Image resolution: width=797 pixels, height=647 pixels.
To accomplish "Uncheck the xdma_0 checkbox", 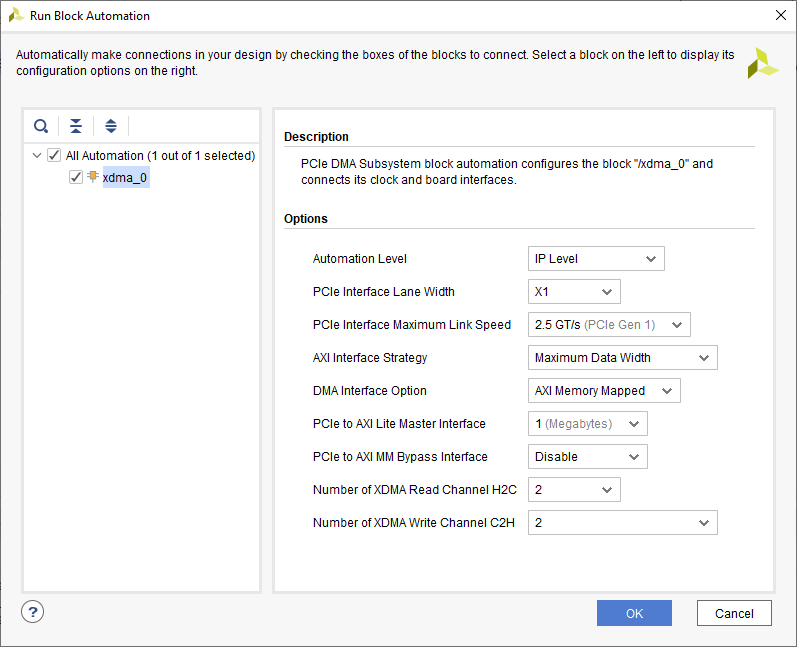I will [76, 177].
